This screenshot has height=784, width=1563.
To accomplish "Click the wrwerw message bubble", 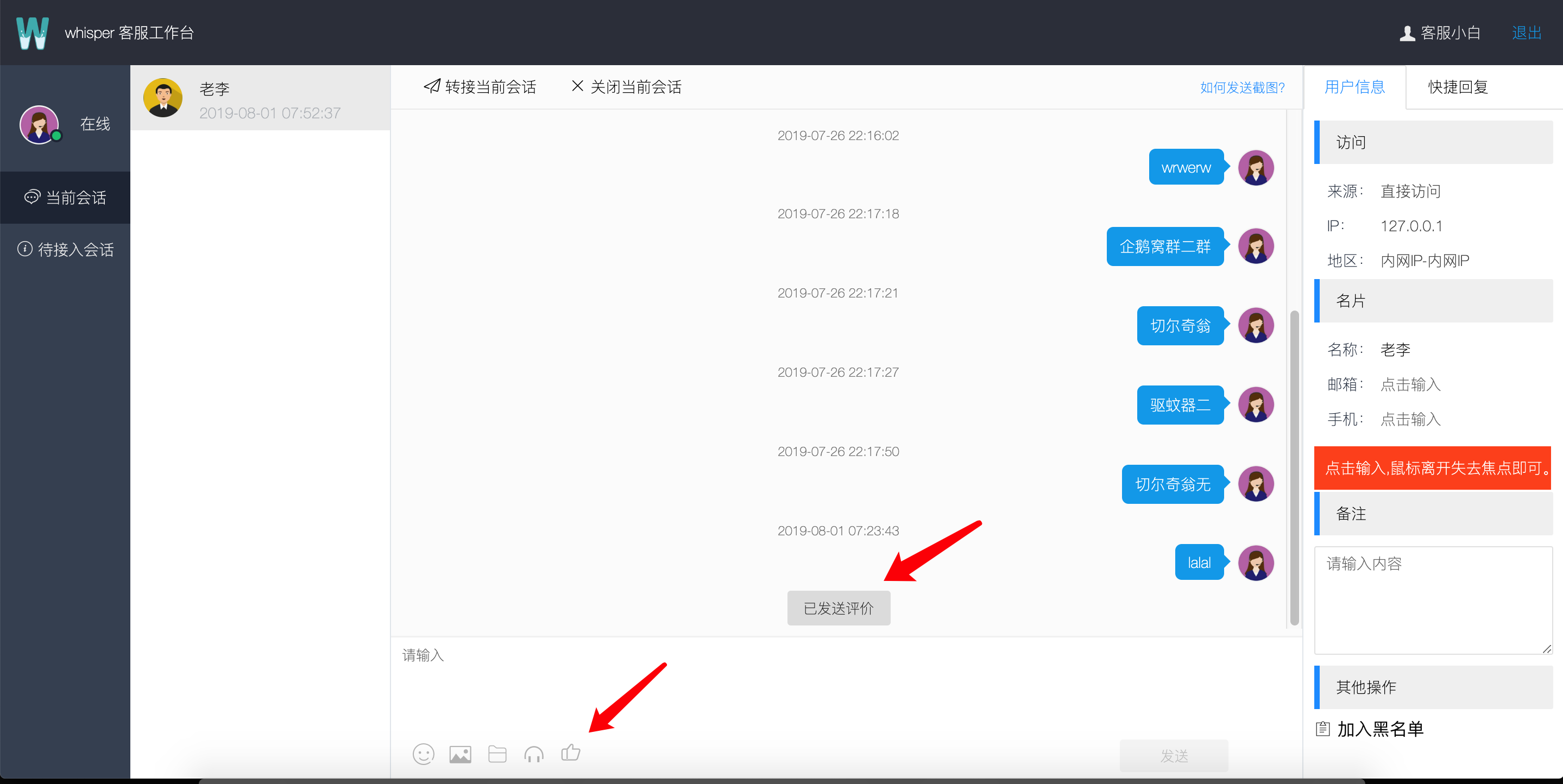I will click(1186, 167).
